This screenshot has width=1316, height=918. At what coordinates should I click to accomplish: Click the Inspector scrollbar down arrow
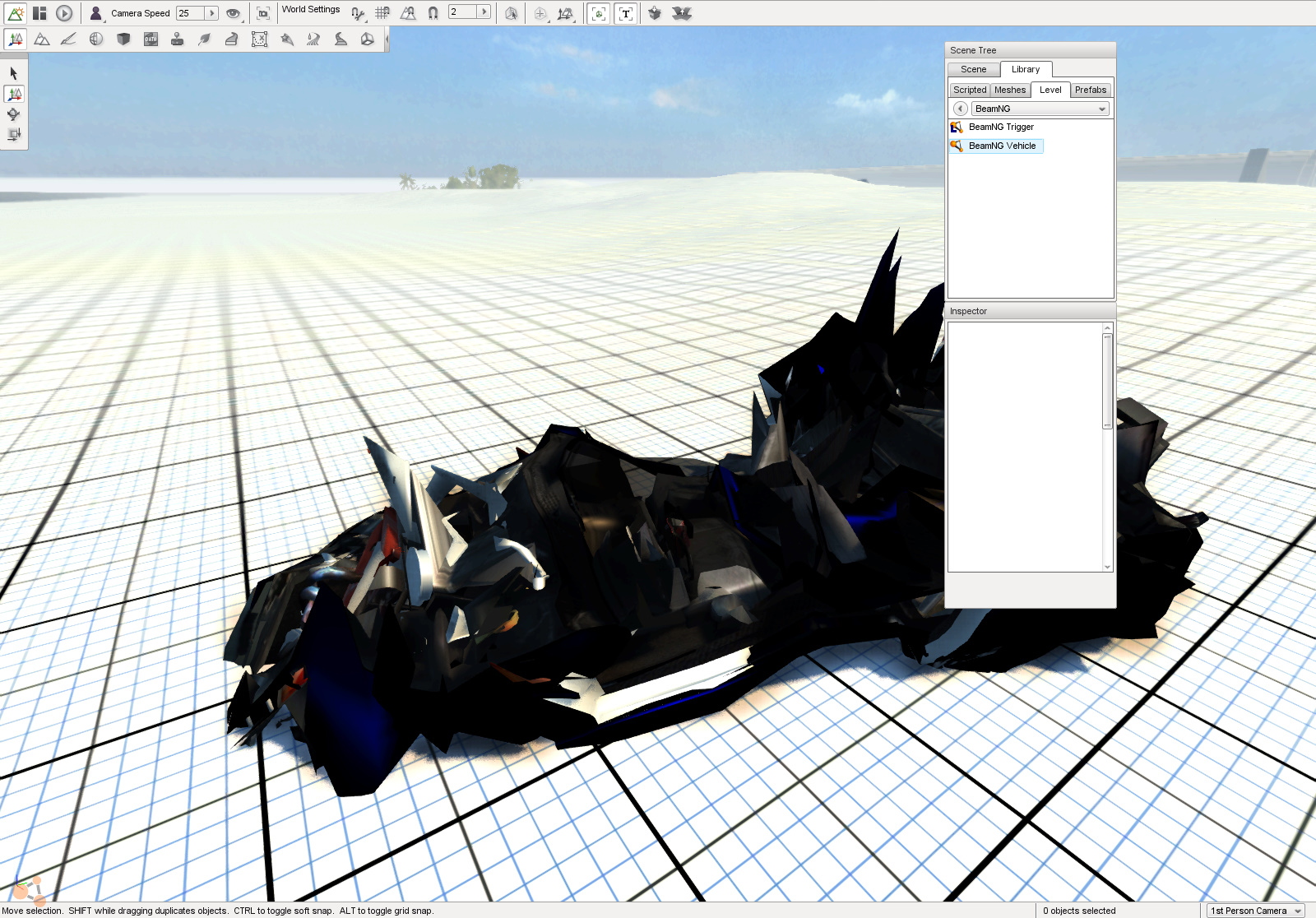(x=1107, y=567)
